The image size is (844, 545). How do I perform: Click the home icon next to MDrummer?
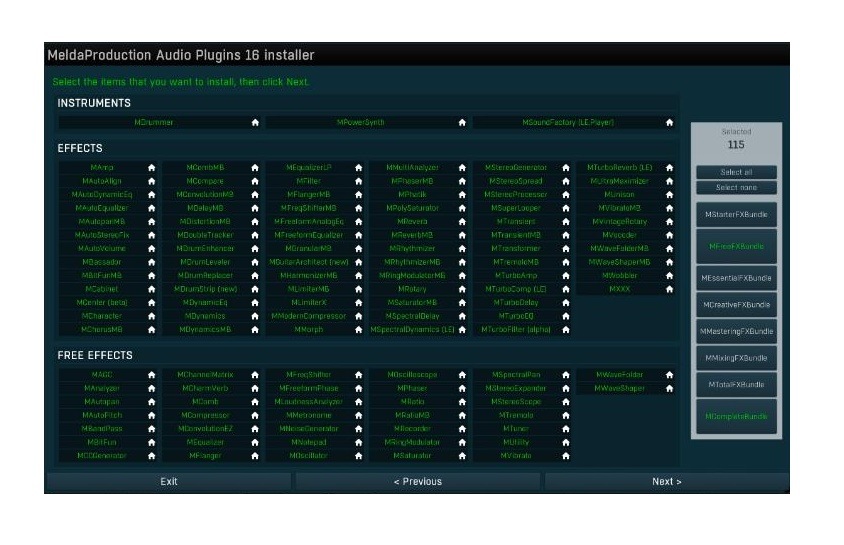coord(255,123)
